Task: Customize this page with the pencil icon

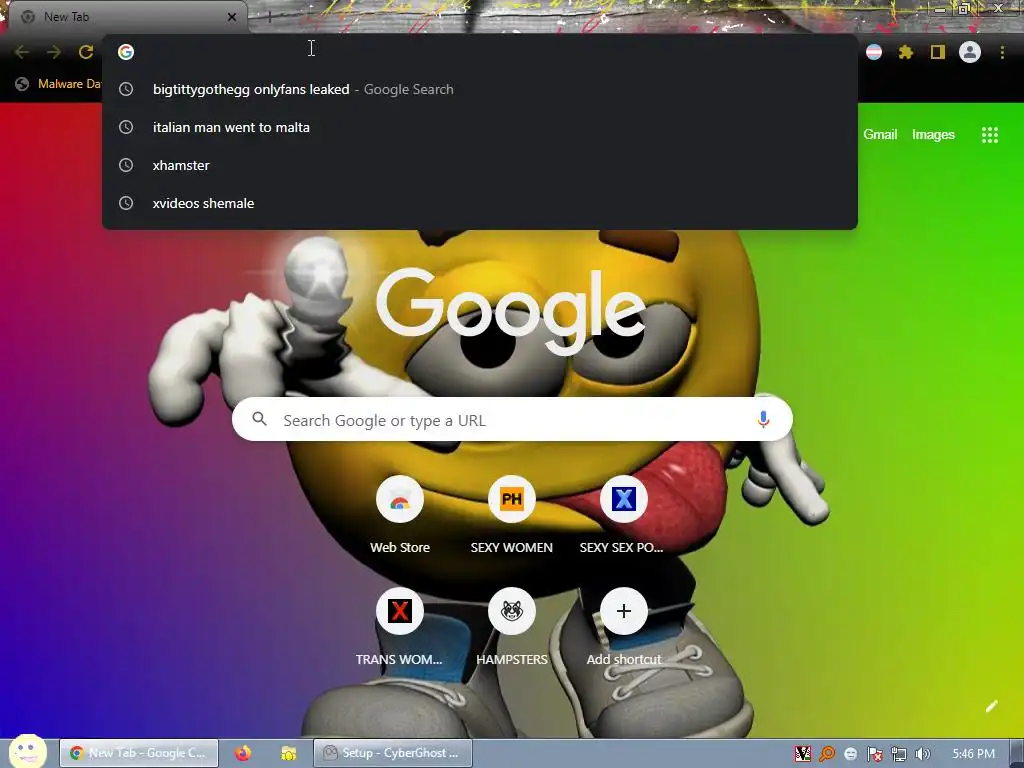Action: tap(991, 706)
